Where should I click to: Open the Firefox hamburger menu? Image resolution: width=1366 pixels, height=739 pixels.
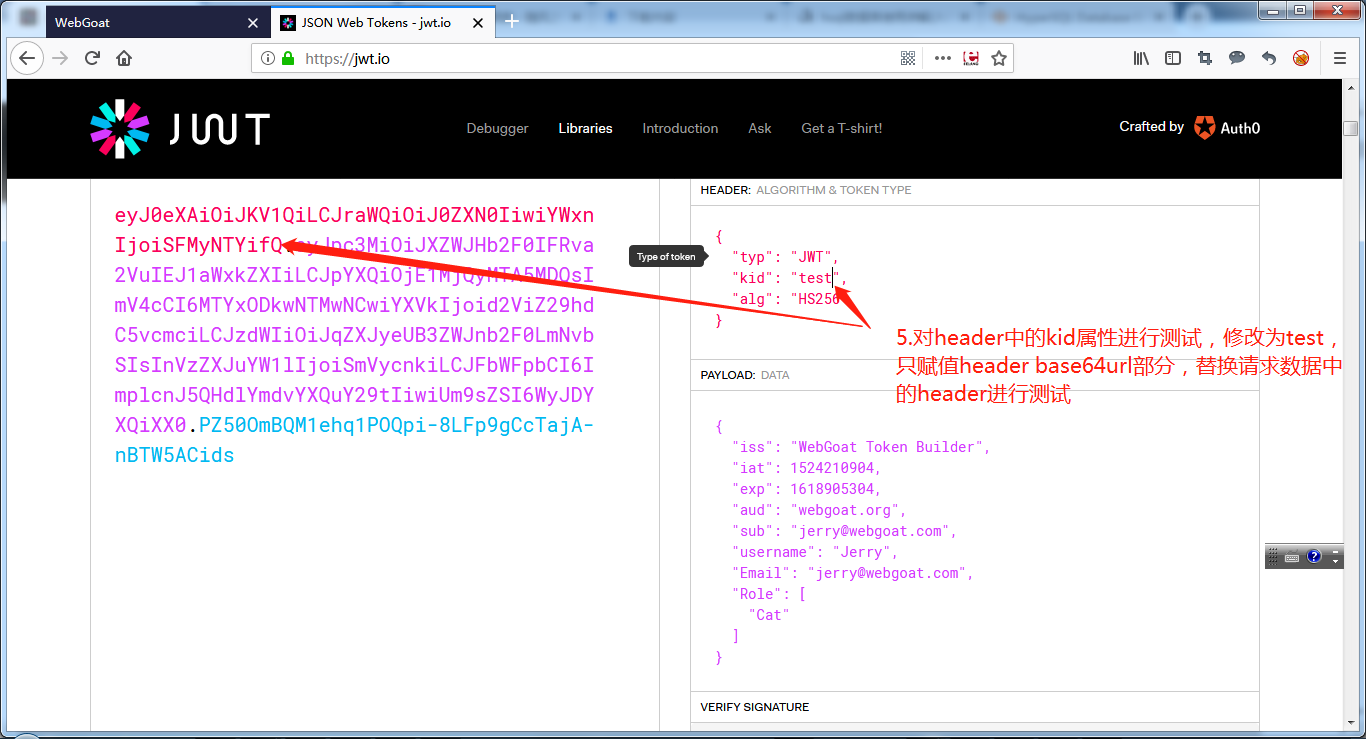pos(1341,58)
